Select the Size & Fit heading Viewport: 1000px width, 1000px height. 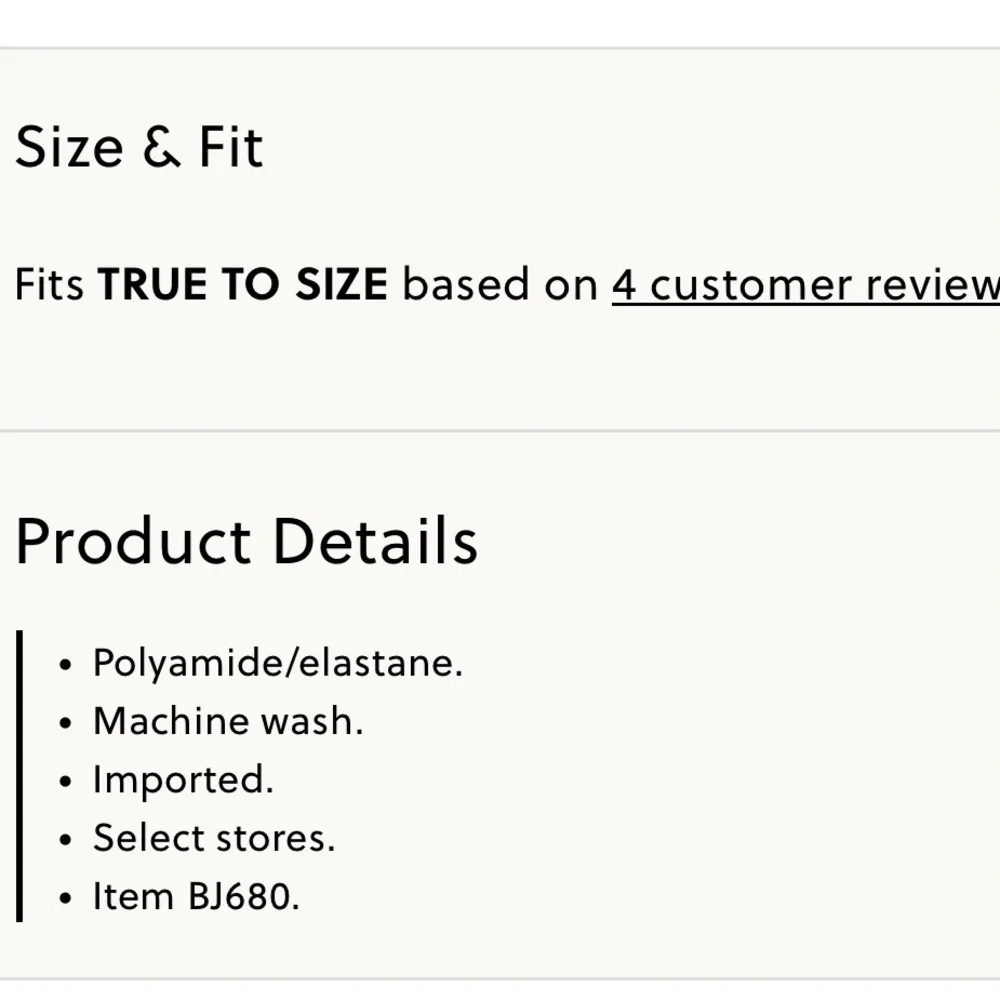(x=139, y=147)
